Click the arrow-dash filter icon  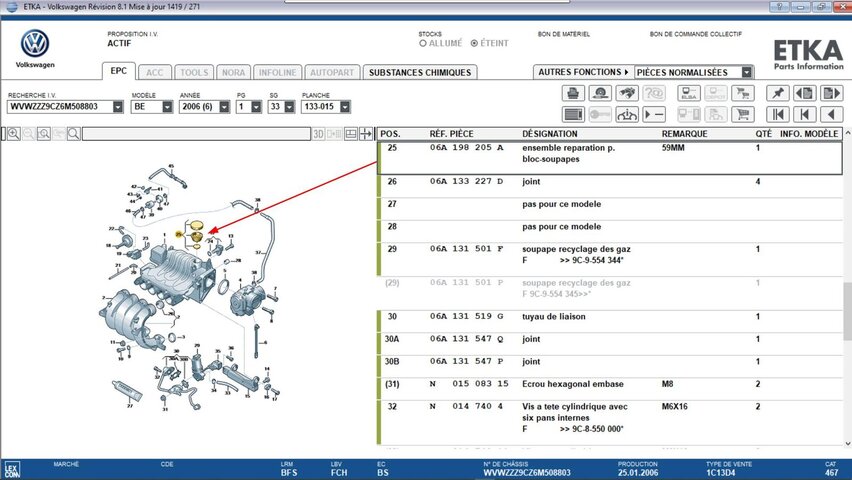(x=654, y=114)
